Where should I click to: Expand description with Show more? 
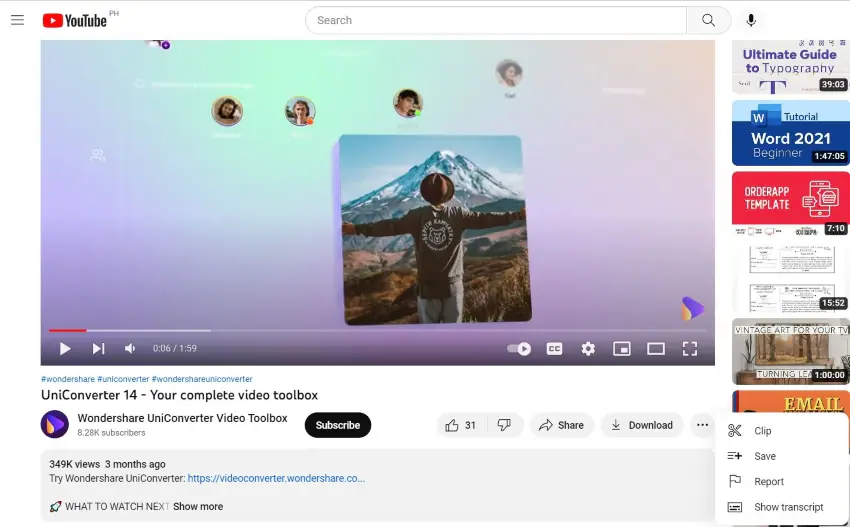coord(198,506)
